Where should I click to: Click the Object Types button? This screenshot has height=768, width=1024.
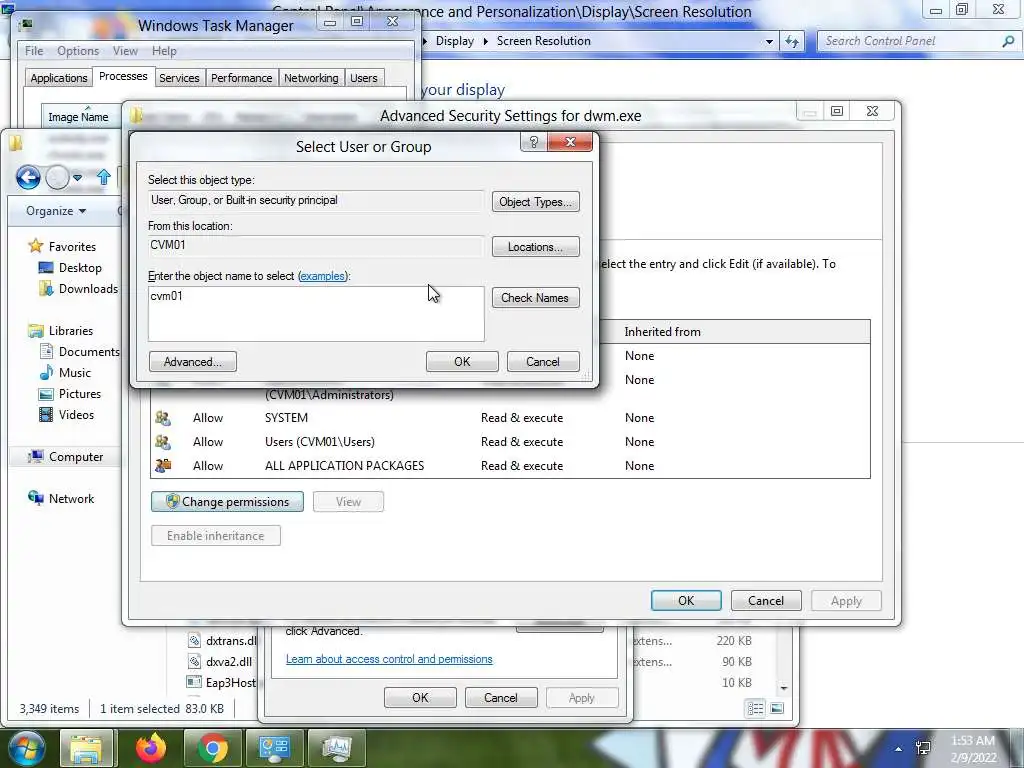536,202
